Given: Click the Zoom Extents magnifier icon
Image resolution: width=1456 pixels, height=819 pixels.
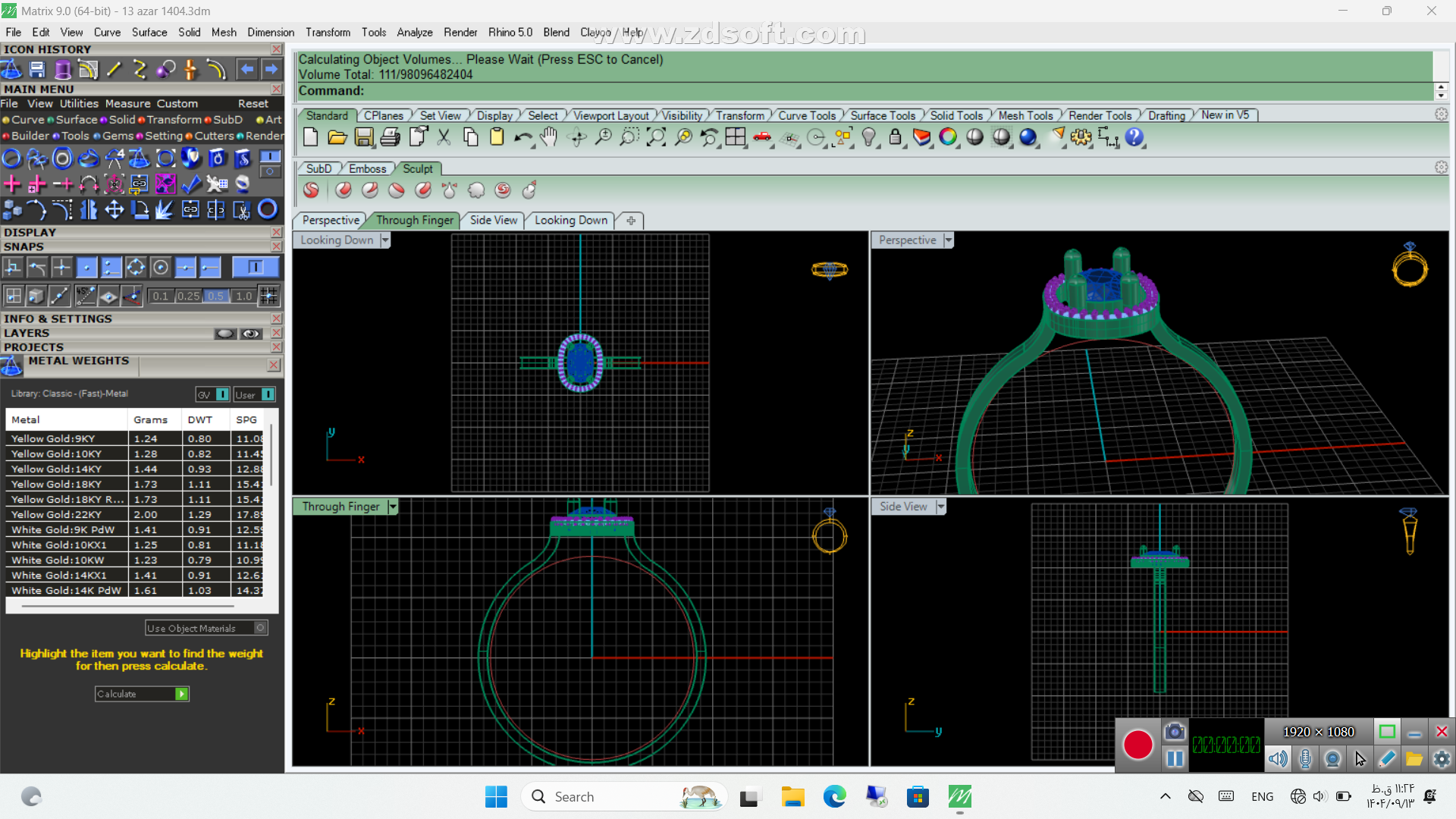Looking at the screenshot, I should 656,137.
